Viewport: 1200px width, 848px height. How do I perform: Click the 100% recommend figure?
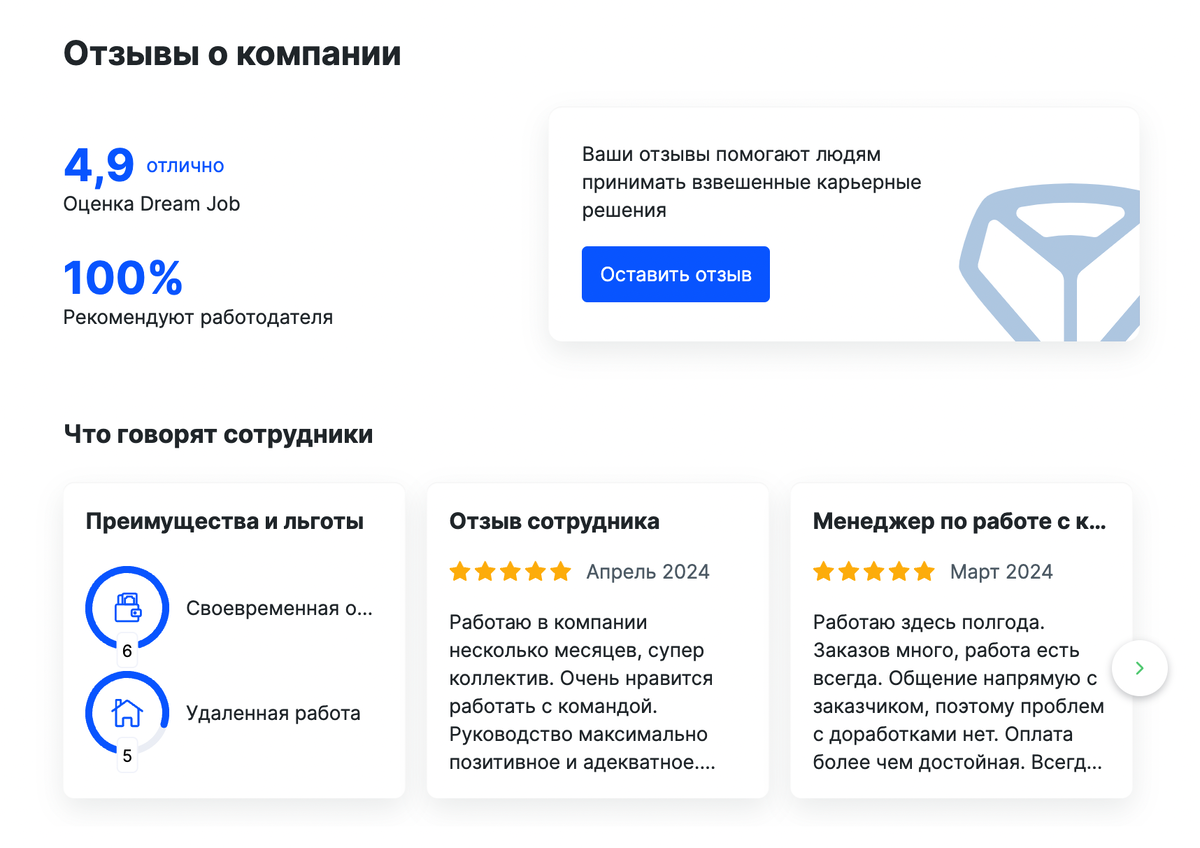tap(123, 278)
